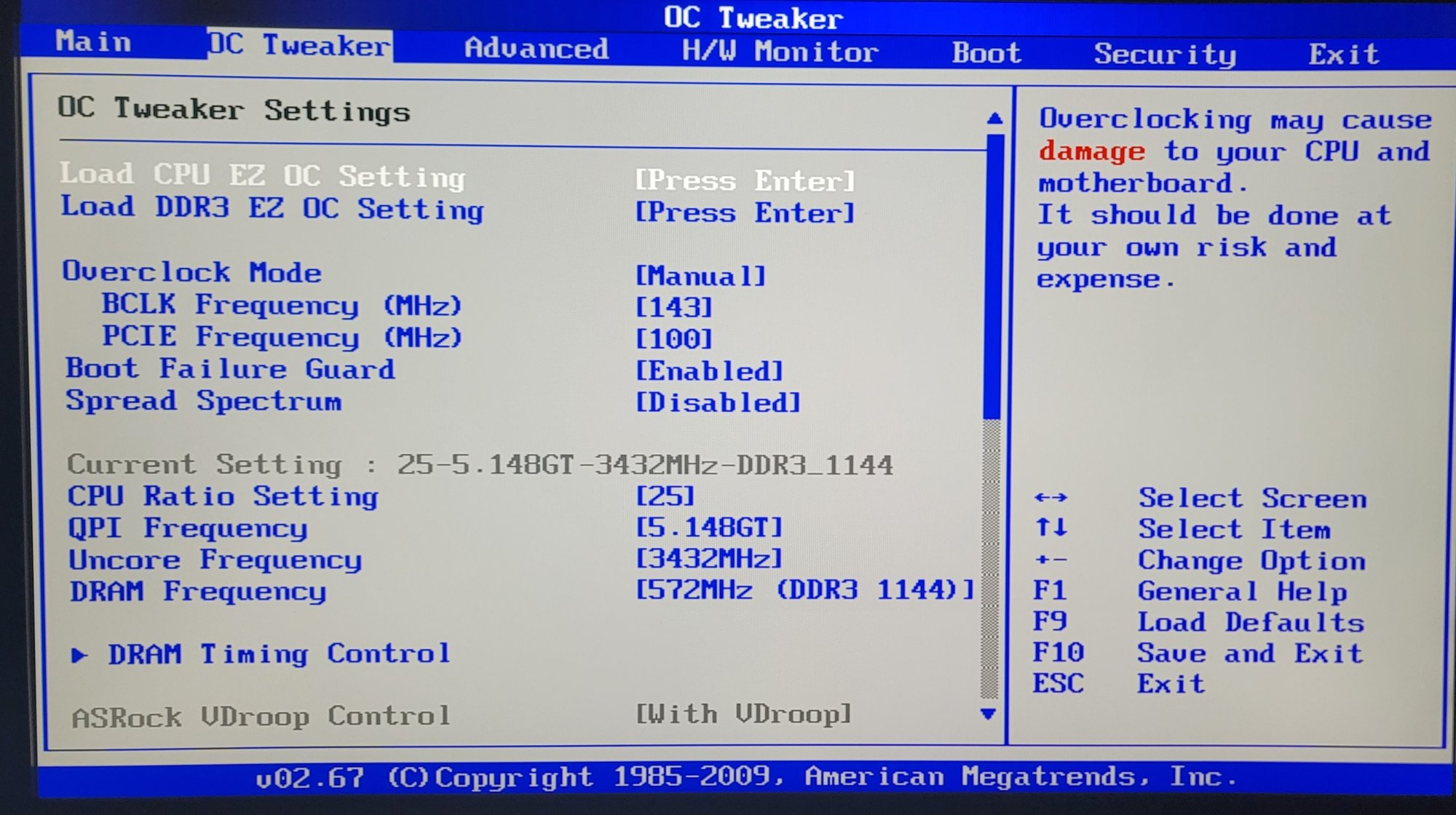Click the left-right arrows Select Screen icon
The width and height of the screenshot is (1456, 815).
pyautogui.click(x=1051, y=498)
